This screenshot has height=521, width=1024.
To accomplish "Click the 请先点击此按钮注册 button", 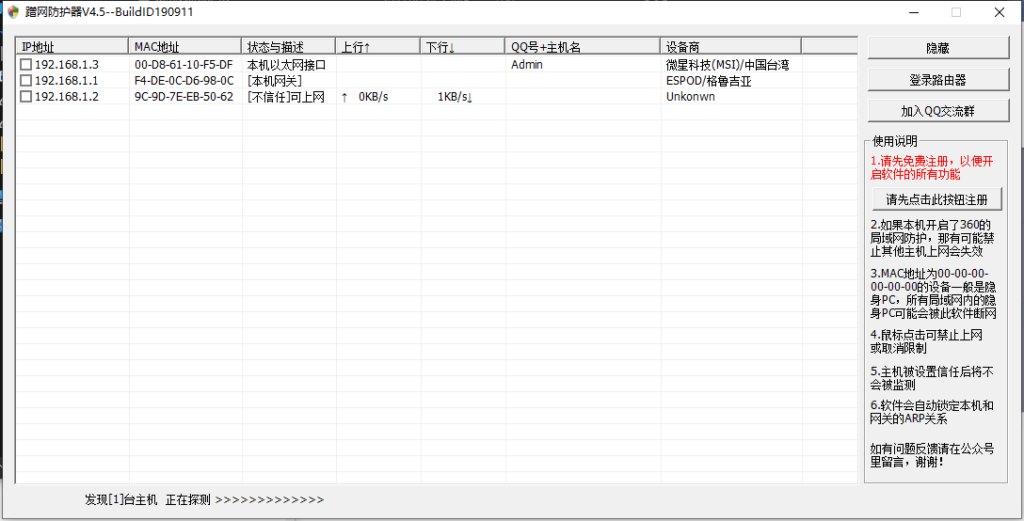I will pos(936,199).
